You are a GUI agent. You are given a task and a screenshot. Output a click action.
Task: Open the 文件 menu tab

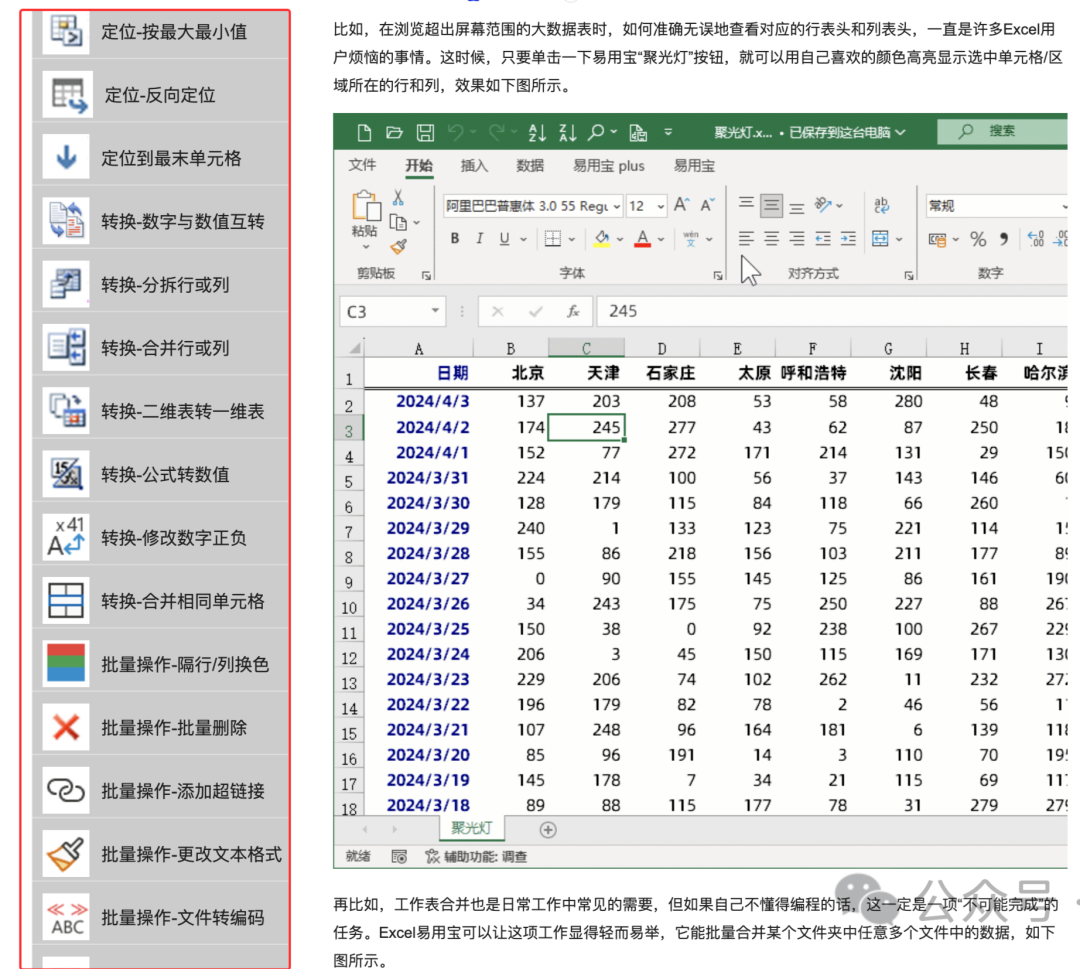pyautogui.click(x=362, y=165)
